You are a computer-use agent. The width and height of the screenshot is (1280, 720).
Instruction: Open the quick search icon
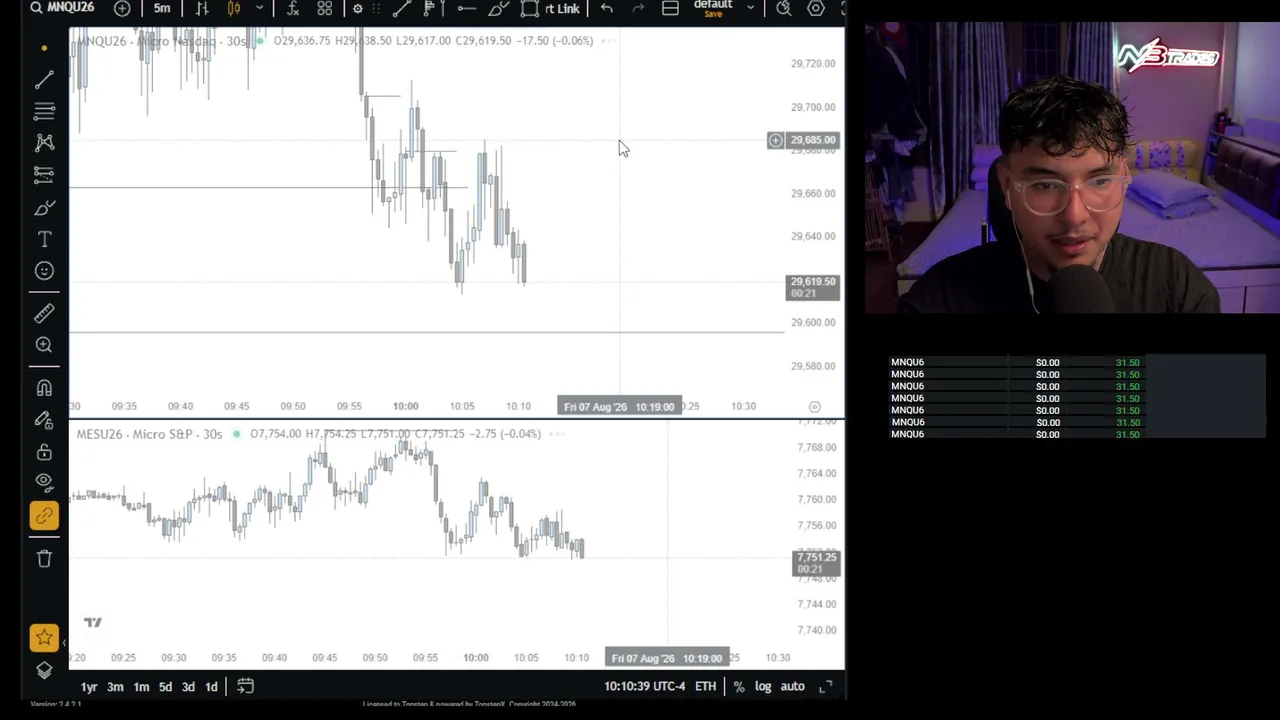(x=784, y=8)
